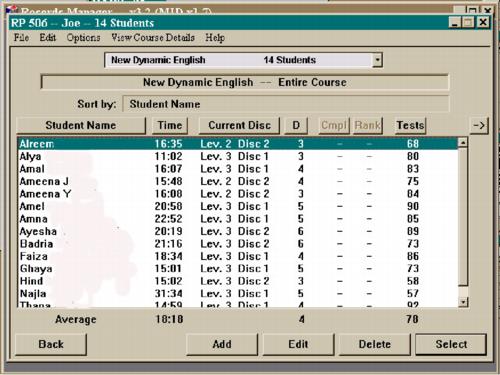
Task: Click the Back button
Action: tap(51, 344)
